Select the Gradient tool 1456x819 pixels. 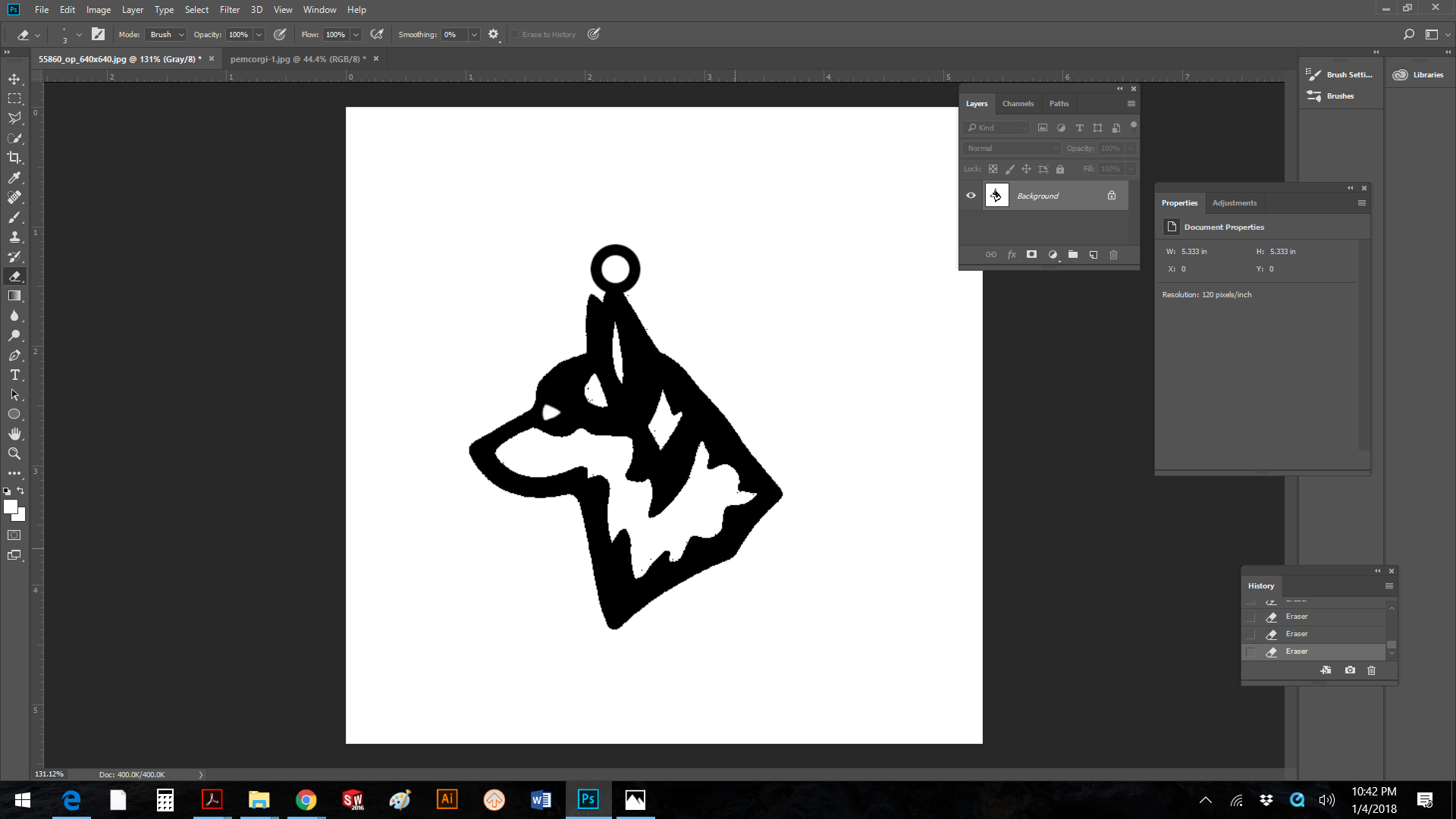(14, 296)
